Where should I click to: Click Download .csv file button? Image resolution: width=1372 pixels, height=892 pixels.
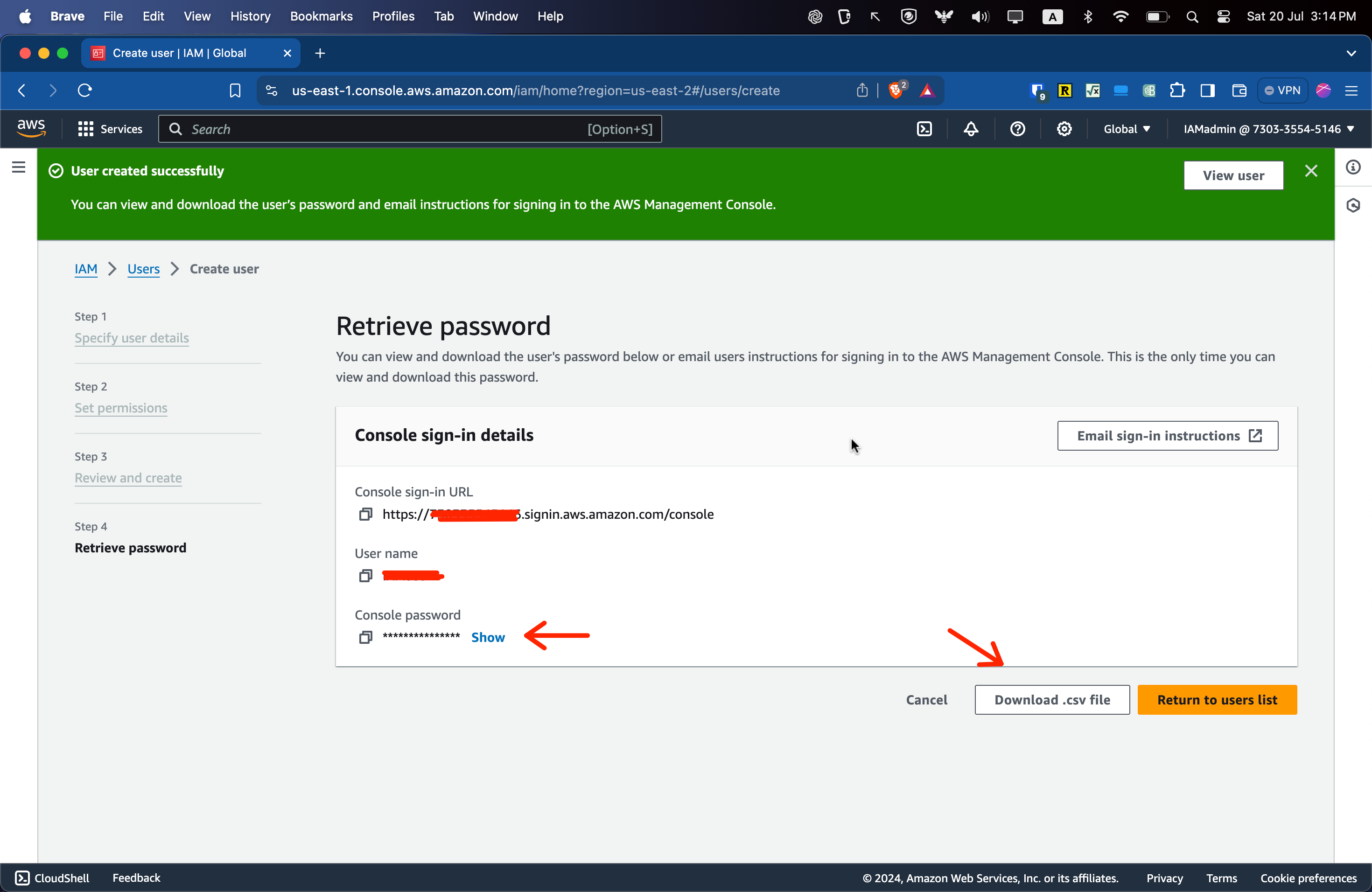coord(1052,699)
